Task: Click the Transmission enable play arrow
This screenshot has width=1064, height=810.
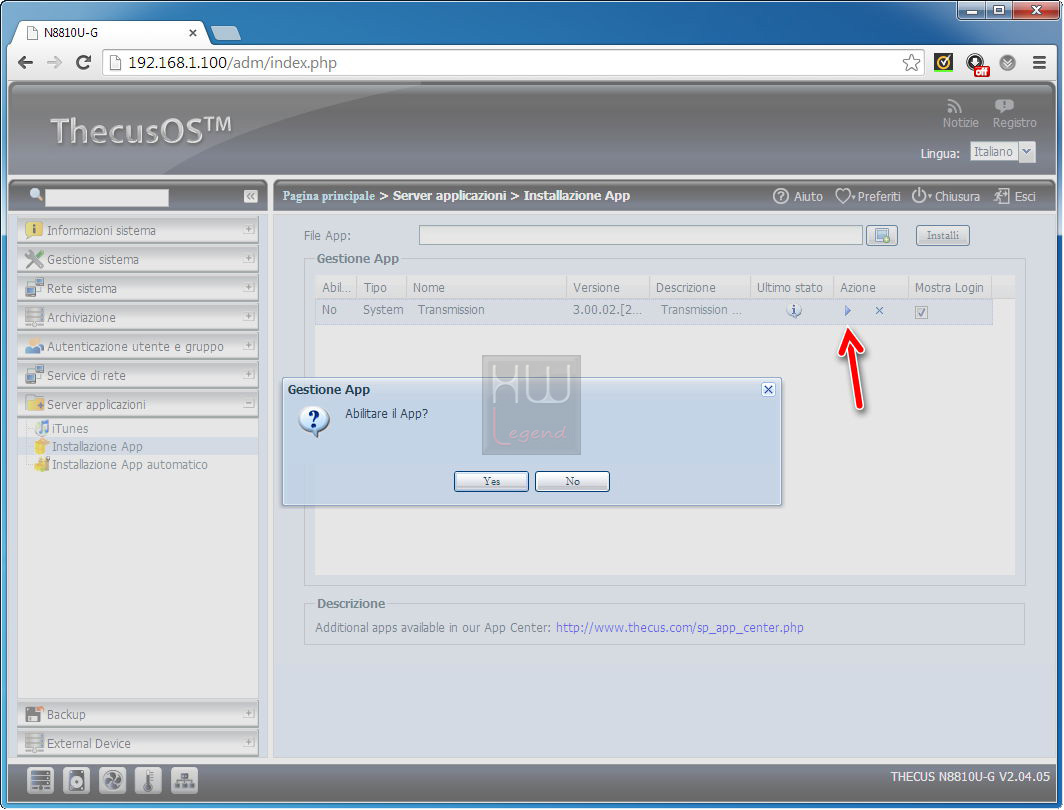Action: [848, 311]
